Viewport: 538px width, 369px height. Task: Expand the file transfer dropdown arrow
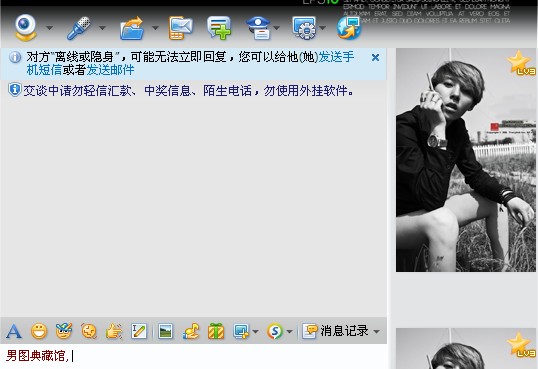pyautogui.click(x=155, y=28)
